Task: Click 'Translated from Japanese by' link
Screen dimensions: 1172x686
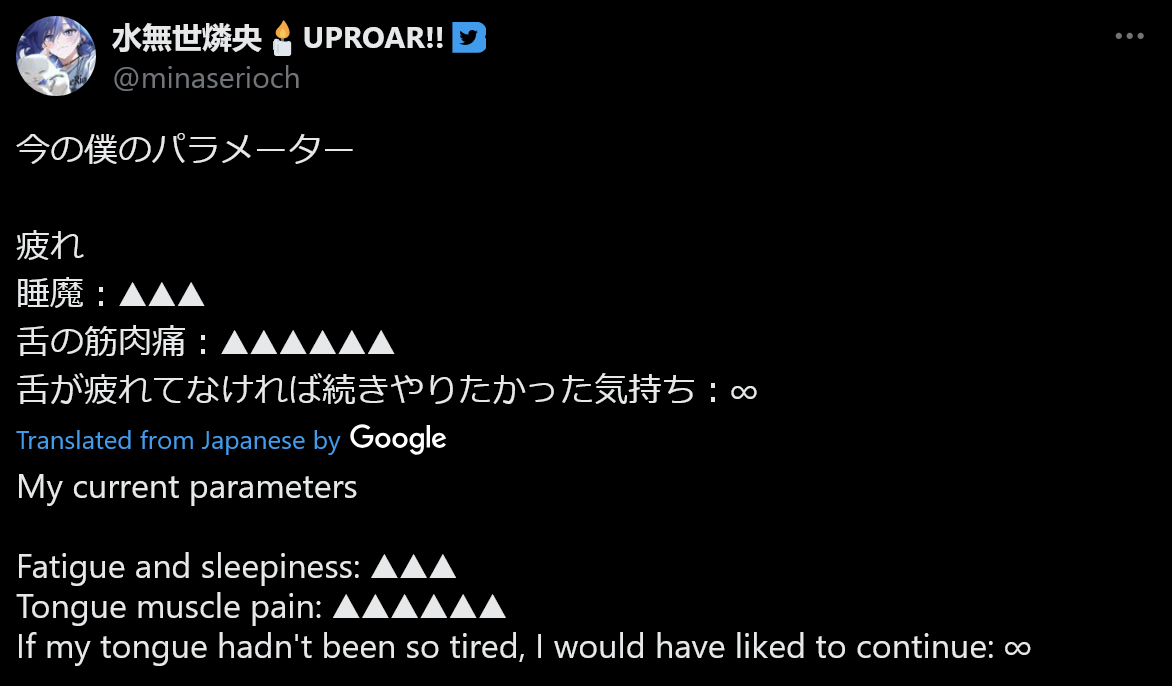Action: [x=179, y=440]
